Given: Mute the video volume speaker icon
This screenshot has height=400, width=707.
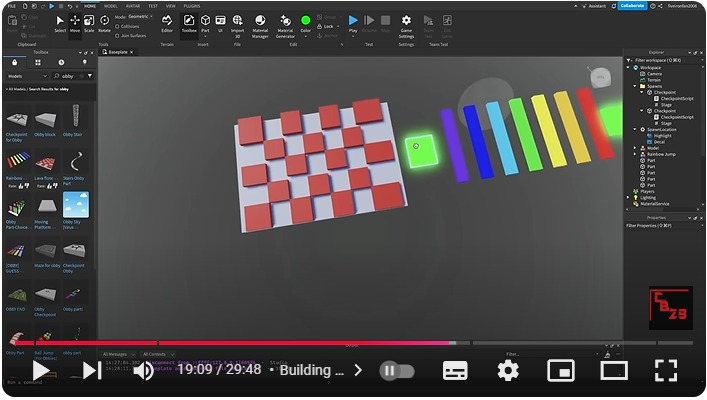Looking at the screenshot, I should tap(144, 371).
